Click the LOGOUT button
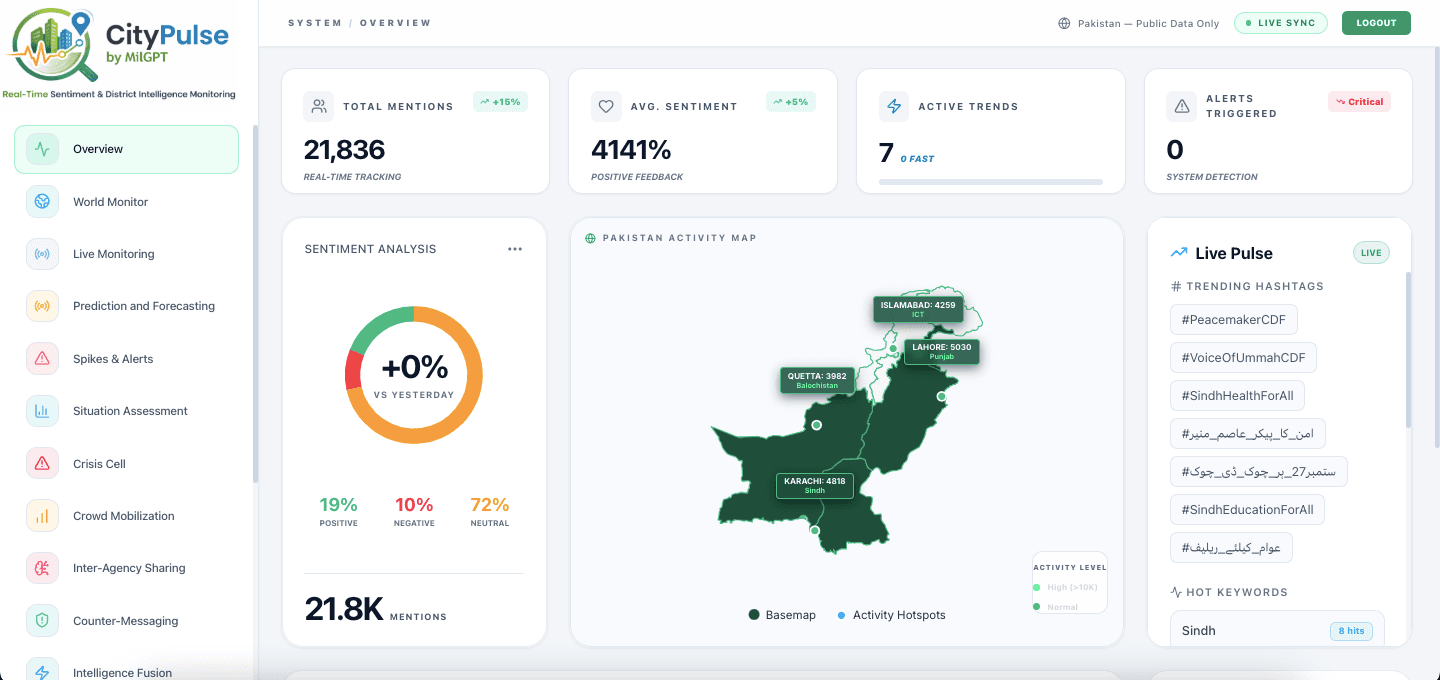 pyautogui.click(x=1376, y=23)
